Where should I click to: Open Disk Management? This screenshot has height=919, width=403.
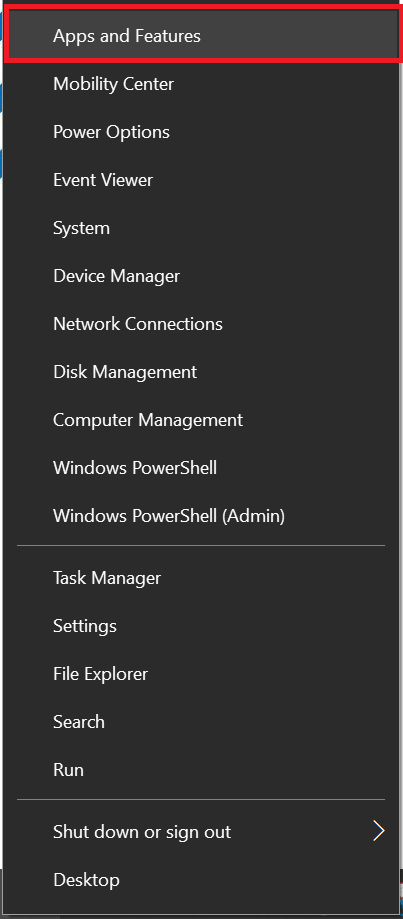[x=203, y=372]
